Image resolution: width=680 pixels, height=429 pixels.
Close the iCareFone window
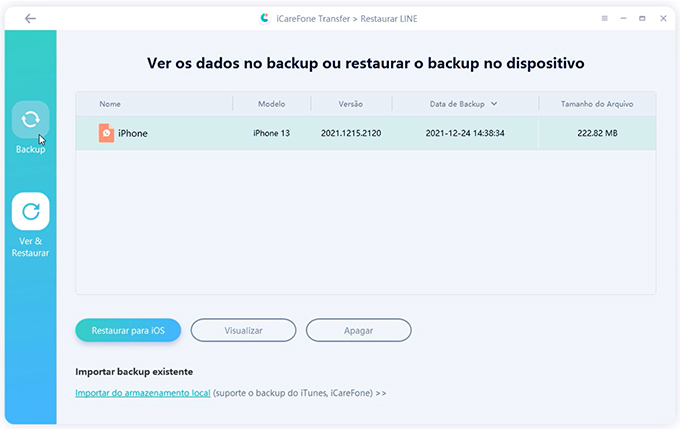pyautogui.click(x=663, y=18)
